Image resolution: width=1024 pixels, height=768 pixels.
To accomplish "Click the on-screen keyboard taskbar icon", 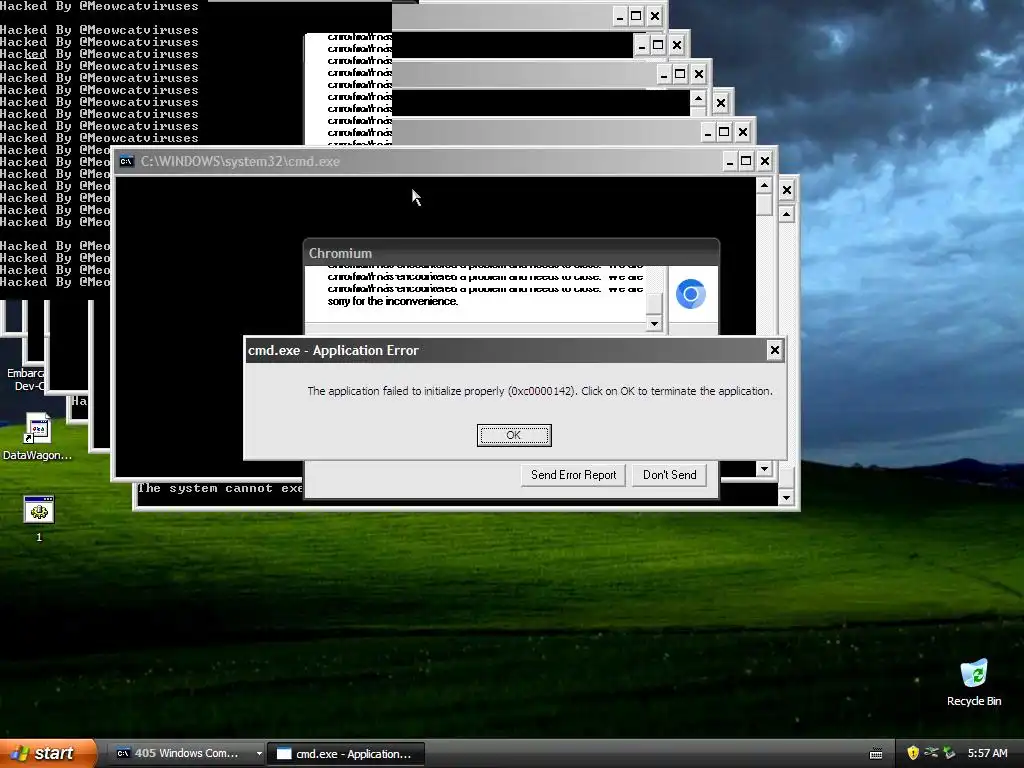I will coord(876,754).
